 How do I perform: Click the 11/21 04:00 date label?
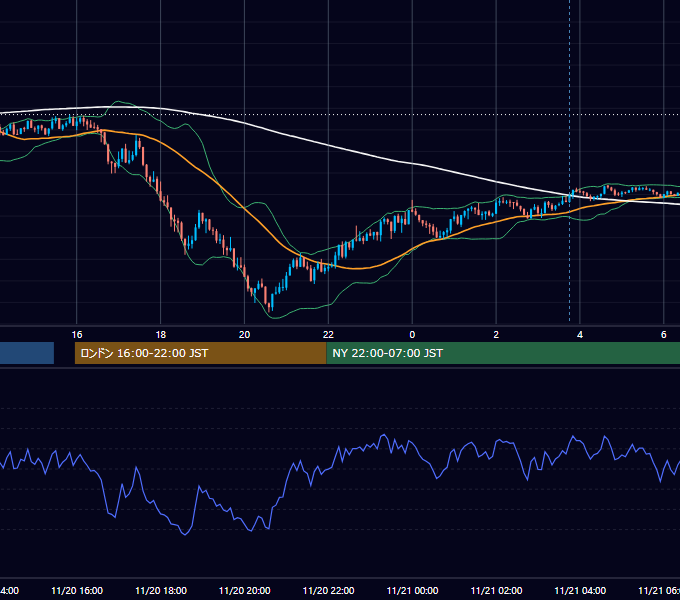click(580, 590)
